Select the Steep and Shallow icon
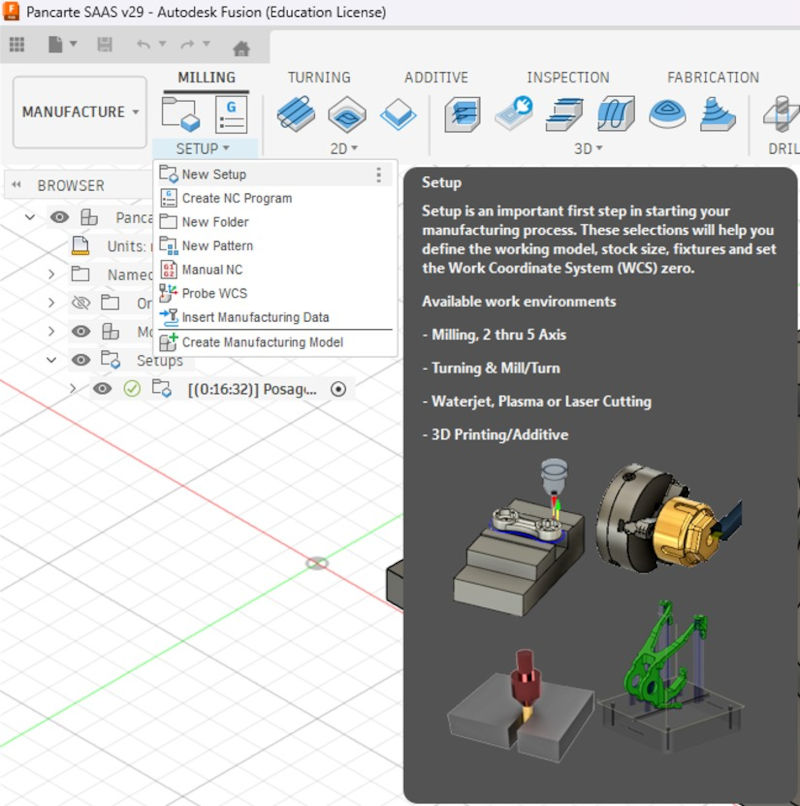This screenshot has height=806, width=800. [565, 114]
